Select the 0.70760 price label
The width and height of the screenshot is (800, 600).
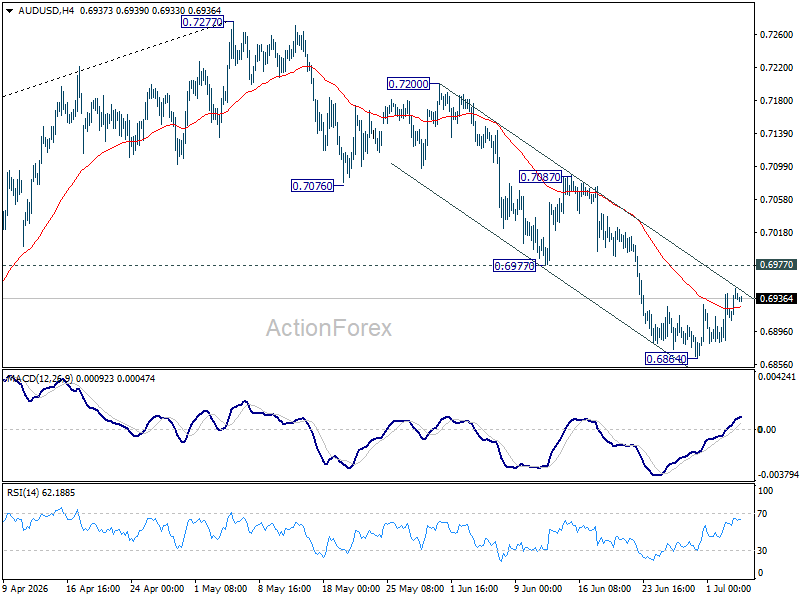click(x=312, y=186)
